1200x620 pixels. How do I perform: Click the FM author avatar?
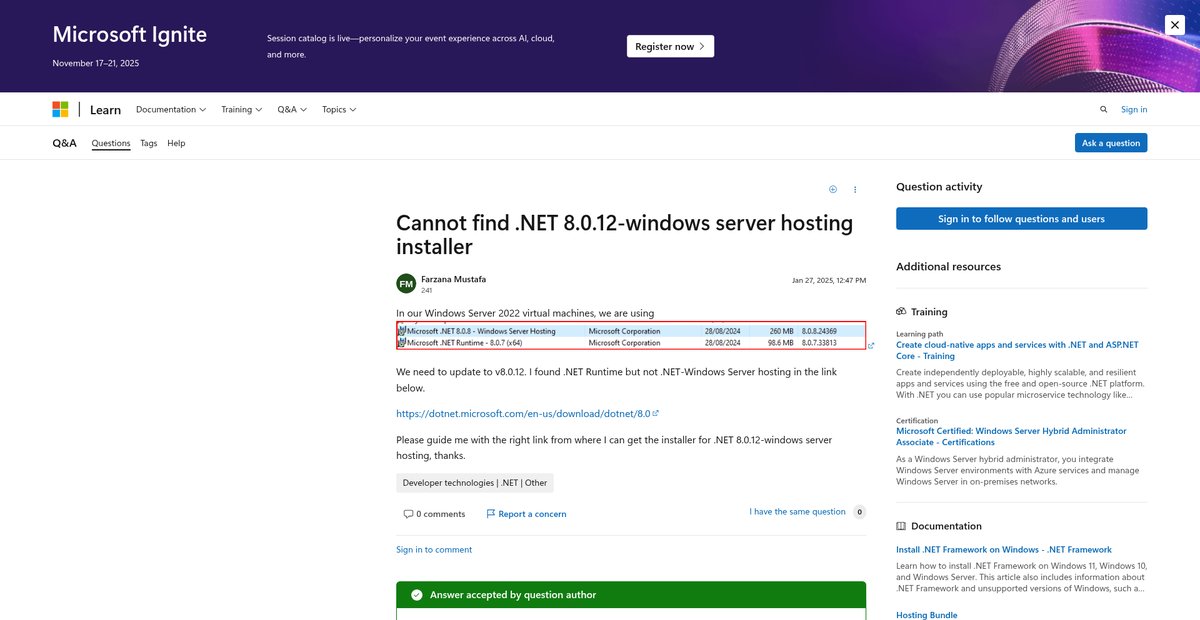pyautogui.click(x=406, y=284)
